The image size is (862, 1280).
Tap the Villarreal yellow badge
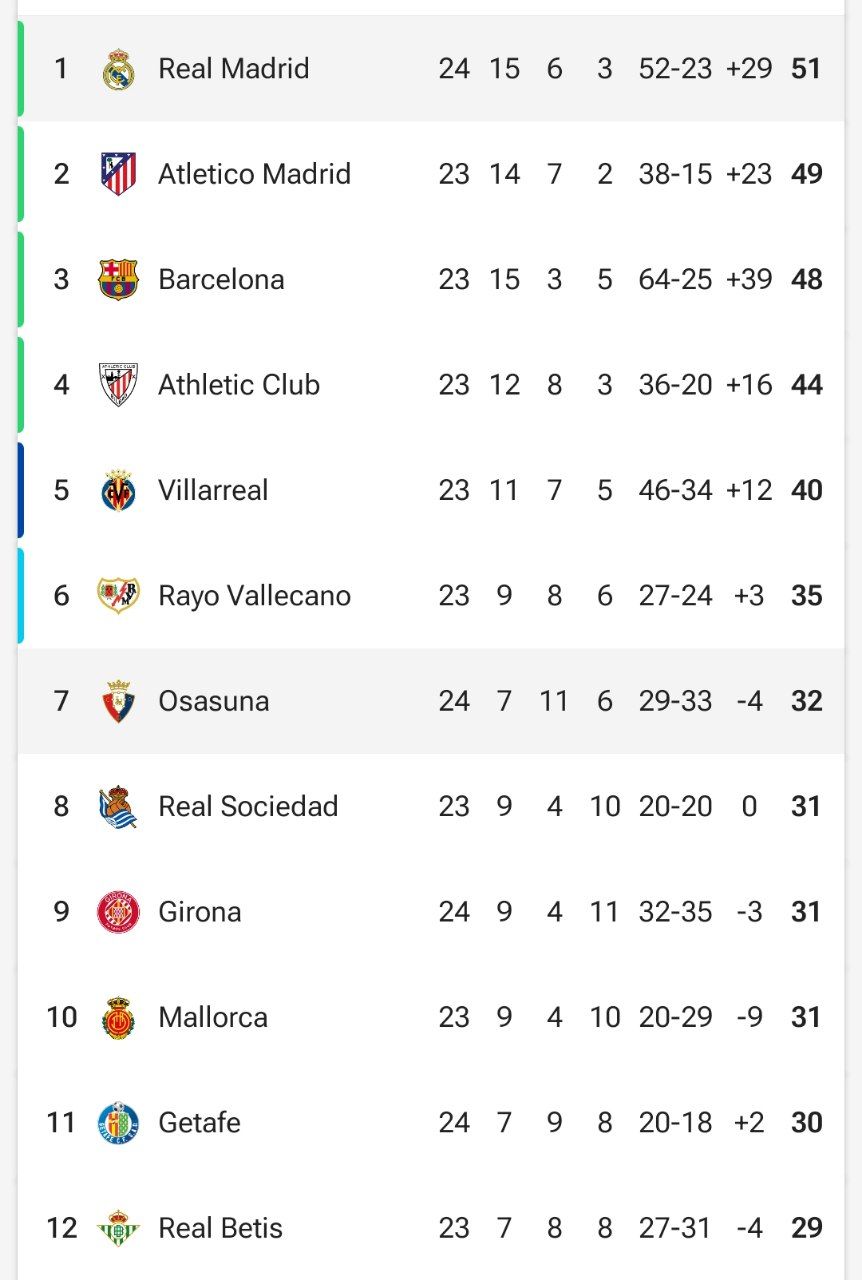click(118, 490)
